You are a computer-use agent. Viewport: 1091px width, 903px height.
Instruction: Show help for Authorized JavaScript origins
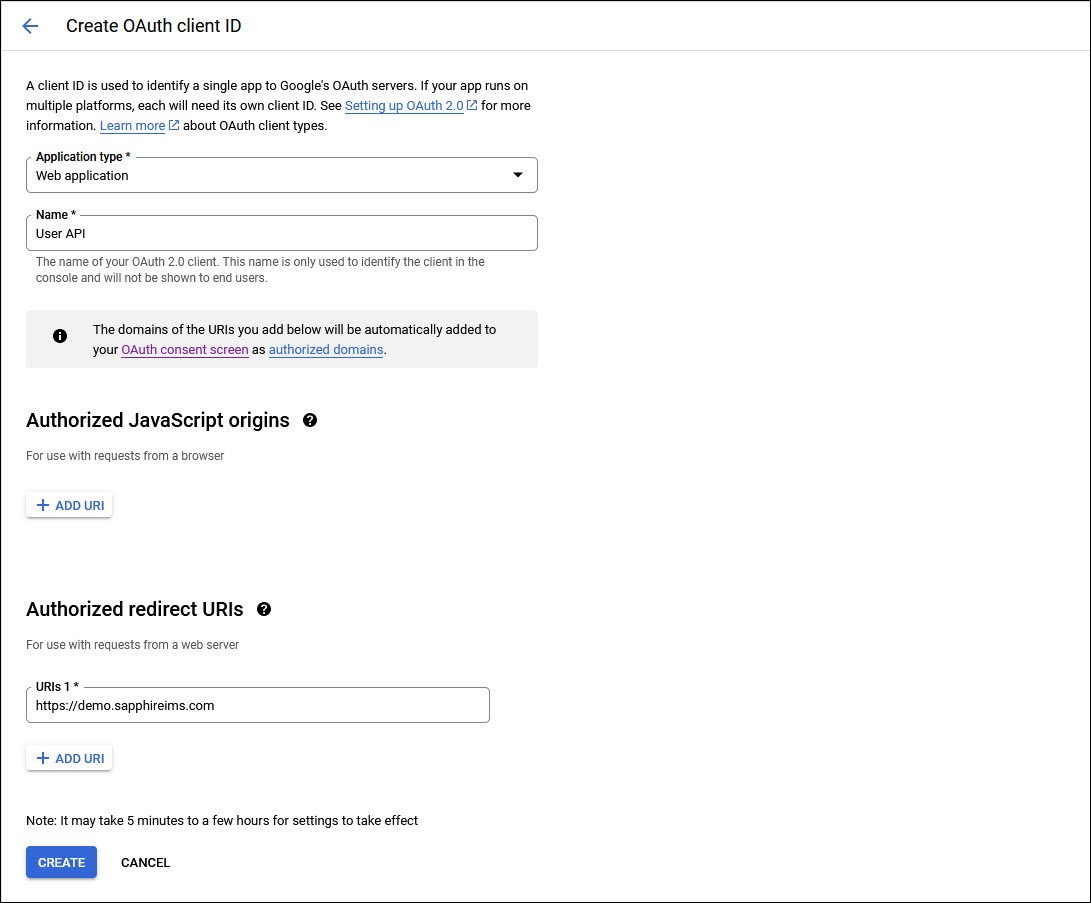coord(310,420)
